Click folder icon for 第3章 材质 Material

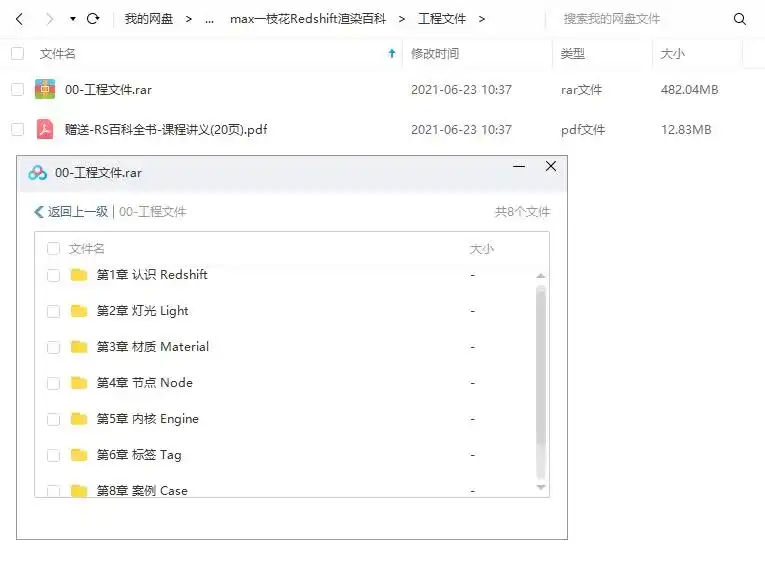tap(79, 347)
